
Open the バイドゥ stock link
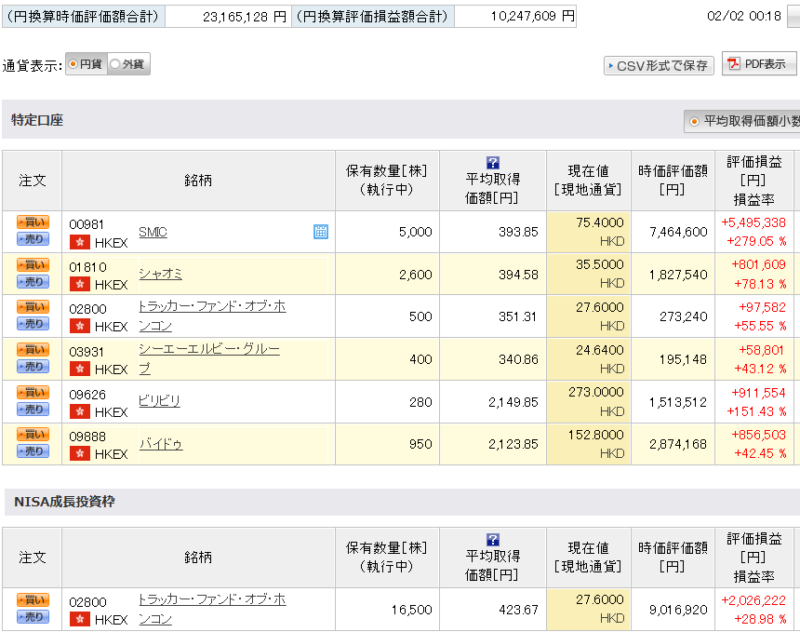(160, 444)
